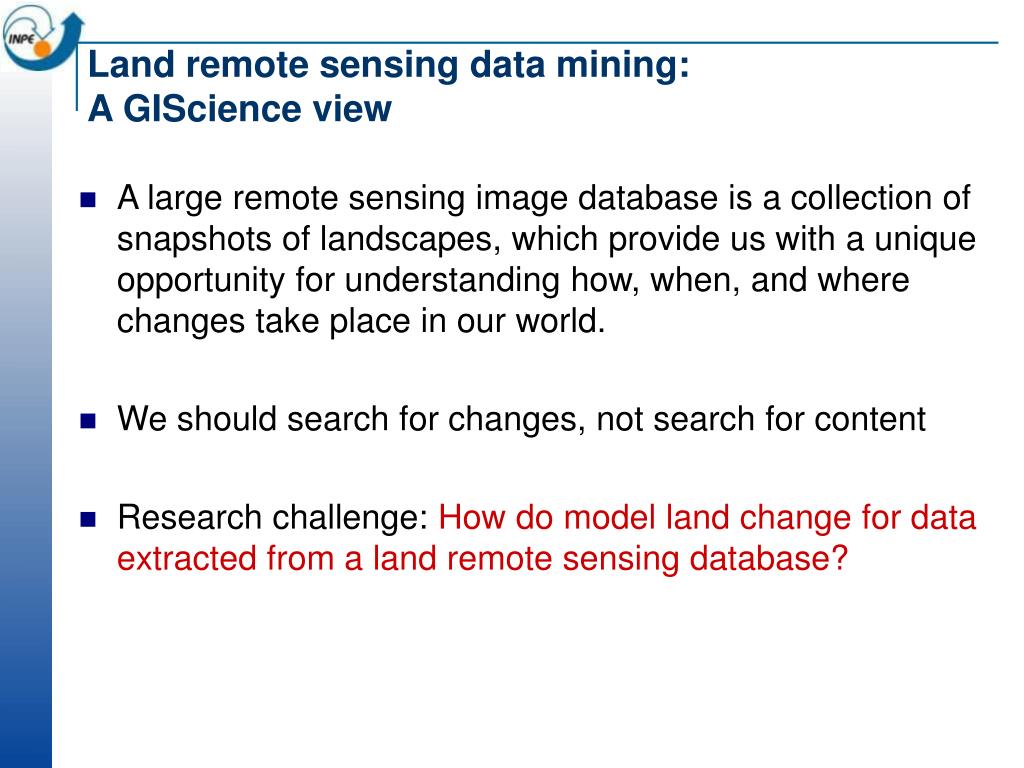Image resolution: width=1024 pixels, height=768 pixels.
Task: Click the second square bullet marker
Action: coord(88,421)
